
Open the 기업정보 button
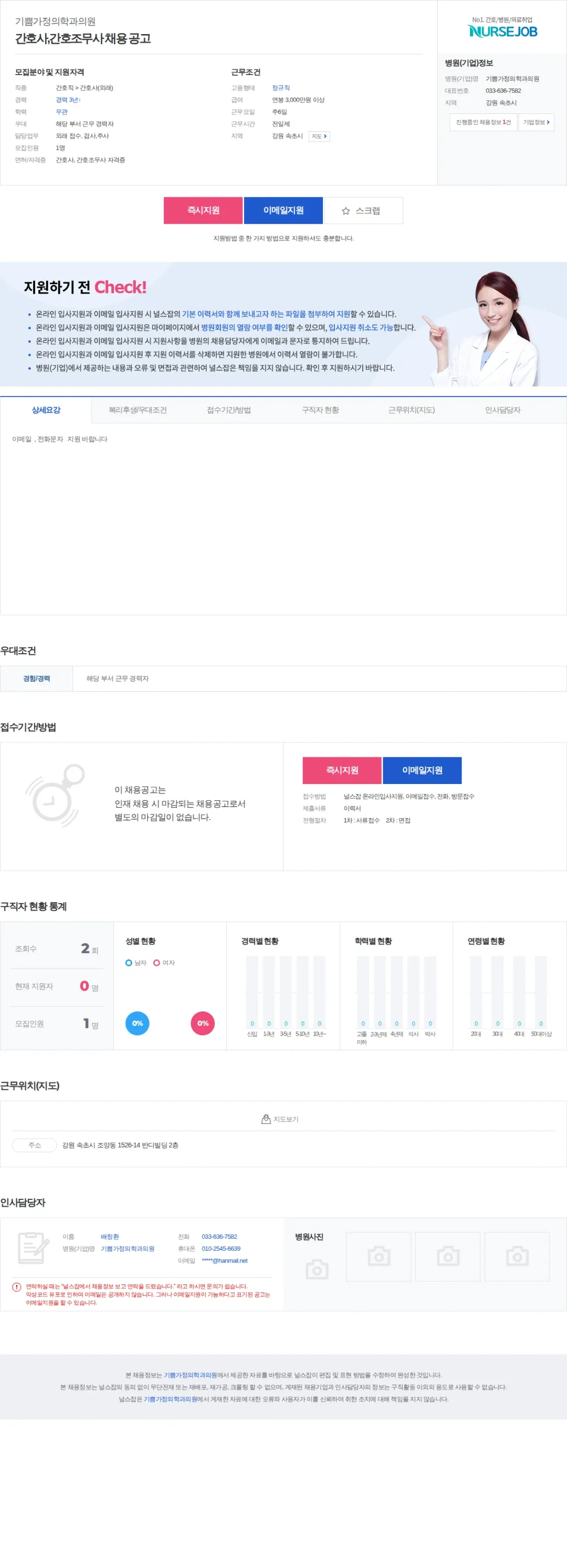pos(536,122)
